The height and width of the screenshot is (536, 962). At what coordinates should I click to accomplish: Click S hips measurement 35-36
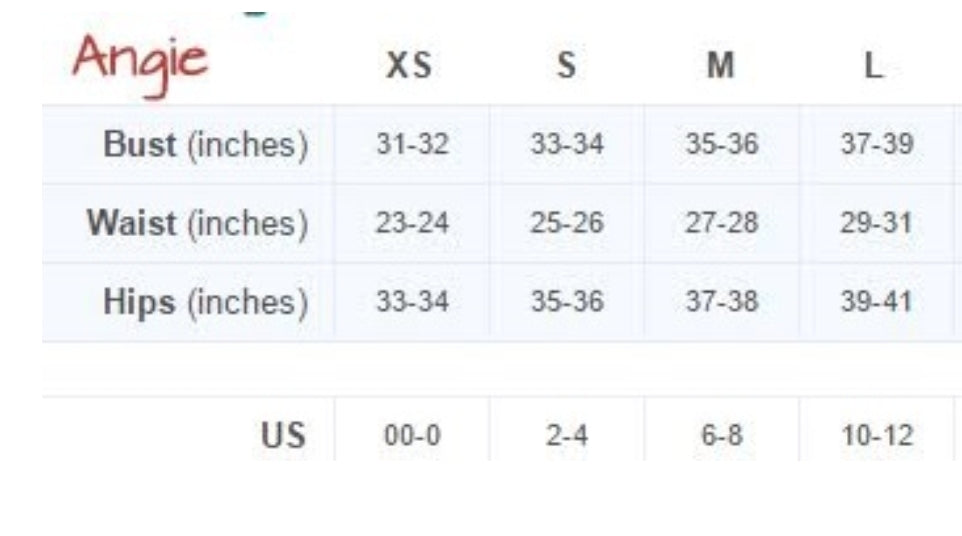tap(567, 301)
